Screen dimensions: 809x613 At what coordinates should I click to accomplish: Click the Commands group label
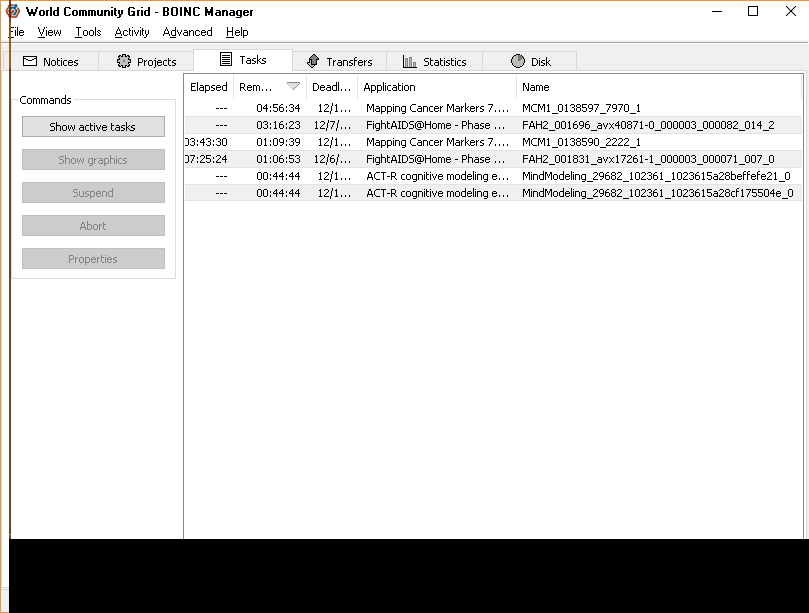[x=45, y=100]
